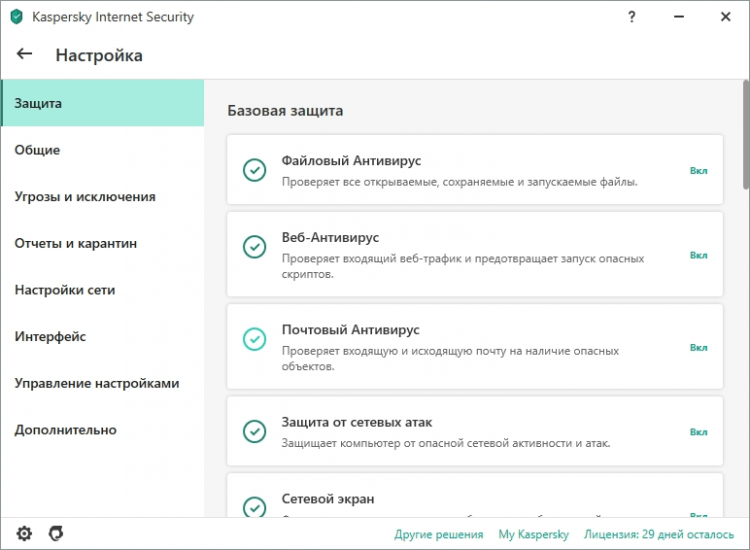
Task: Open settings via bottom-left gear icon
Action: click(x=24, y=533)
